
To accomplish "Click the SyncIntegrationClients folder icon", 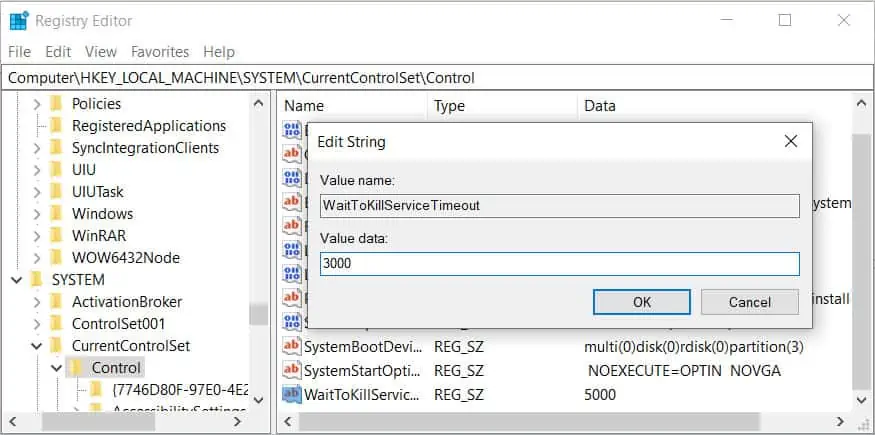I will tap(56, 148).
